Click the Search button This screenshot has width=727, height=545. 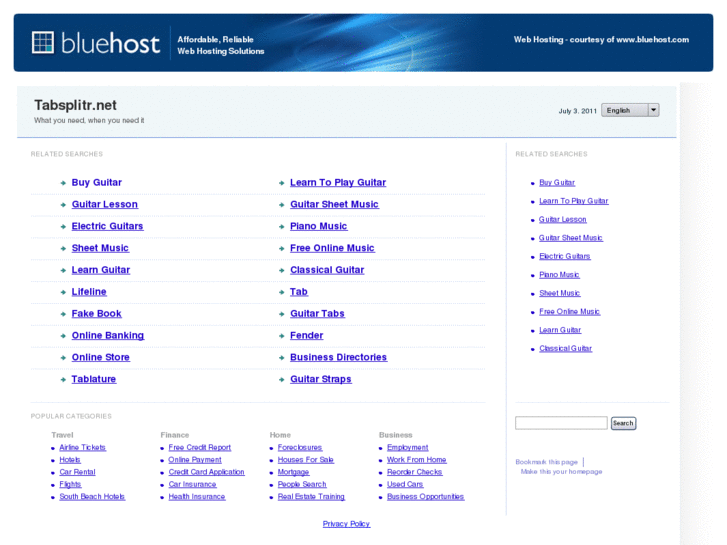(623, 423)
